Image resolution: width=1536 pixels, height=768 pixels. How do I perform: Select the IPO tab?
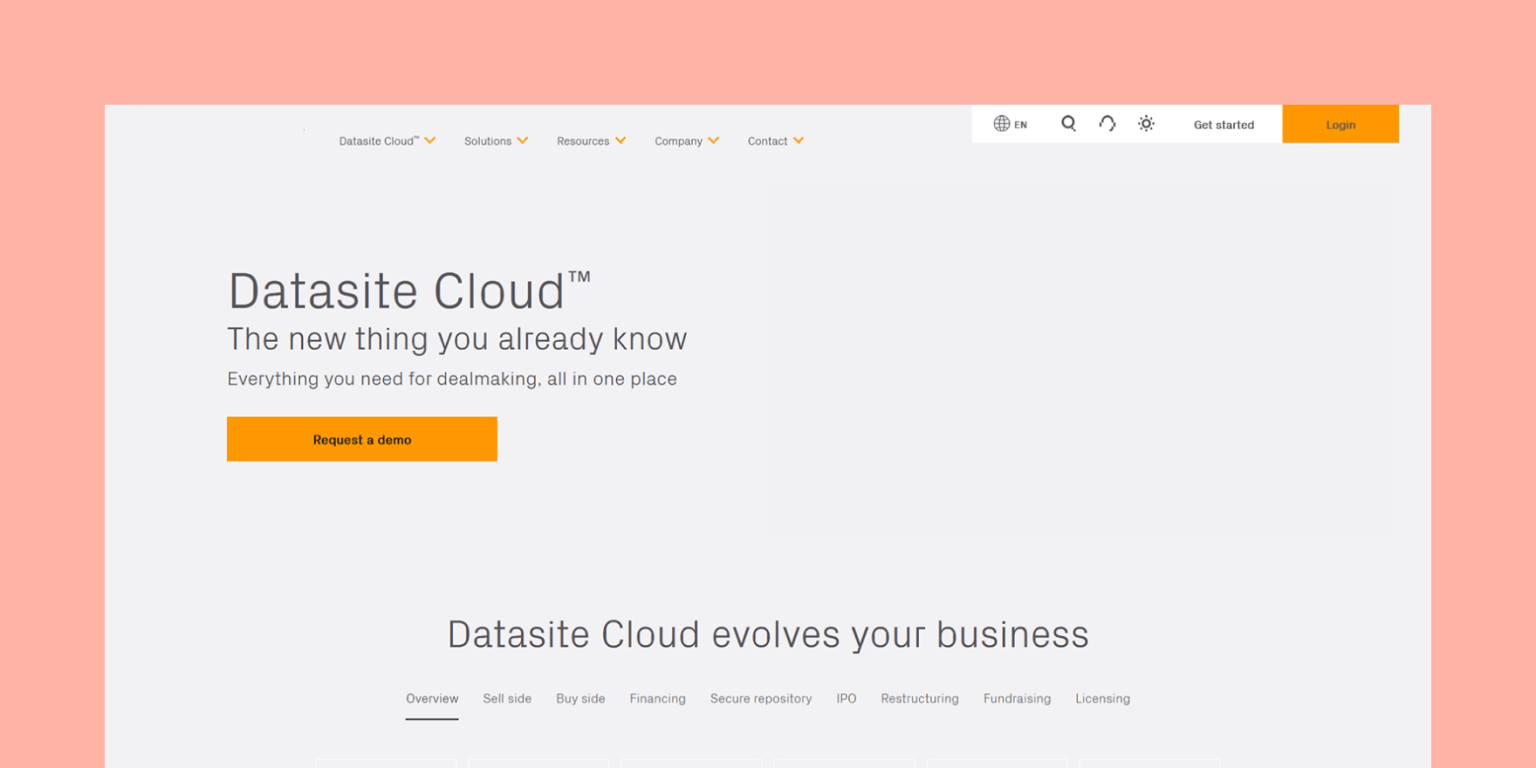click(x=846, y=698)
